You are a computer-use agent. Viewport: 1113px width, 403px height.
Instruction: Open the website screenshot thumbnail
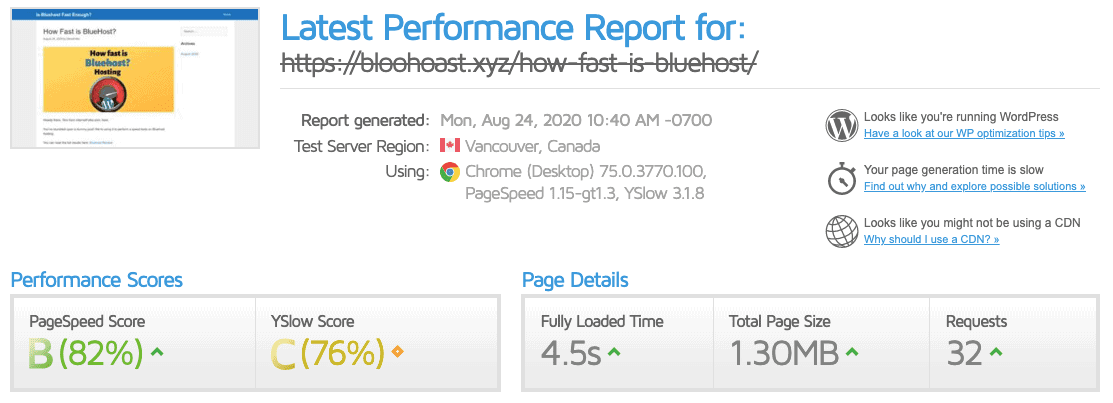136,79
